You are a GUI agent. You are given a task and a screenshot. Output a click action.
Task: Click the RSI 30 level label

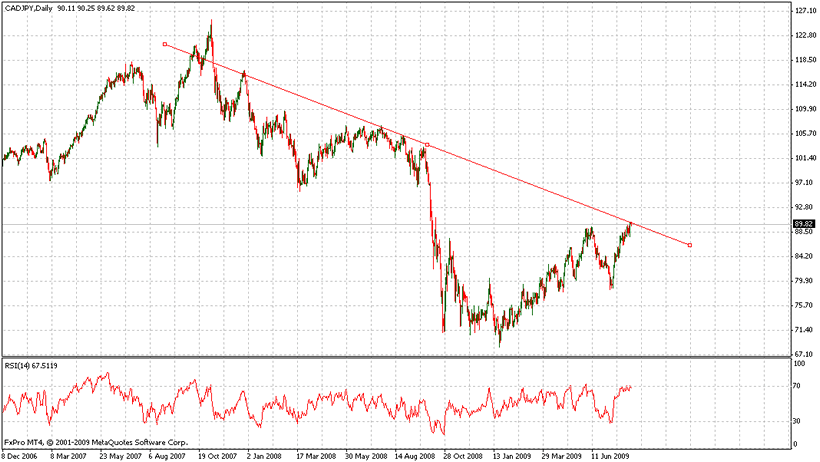pos(798,422)
